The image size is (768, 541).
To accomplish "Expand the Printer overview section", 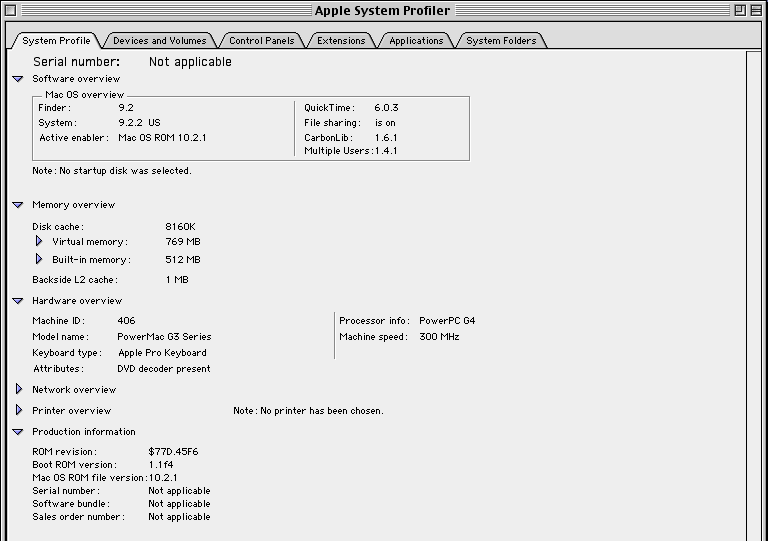I will (19, 410).
